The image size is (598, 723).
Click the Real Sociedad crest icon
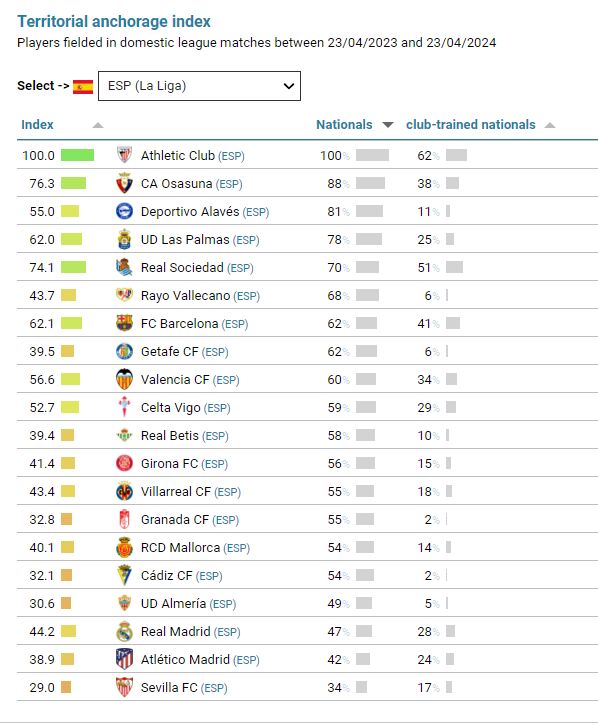pyautogui.click(x=124, y=267)
